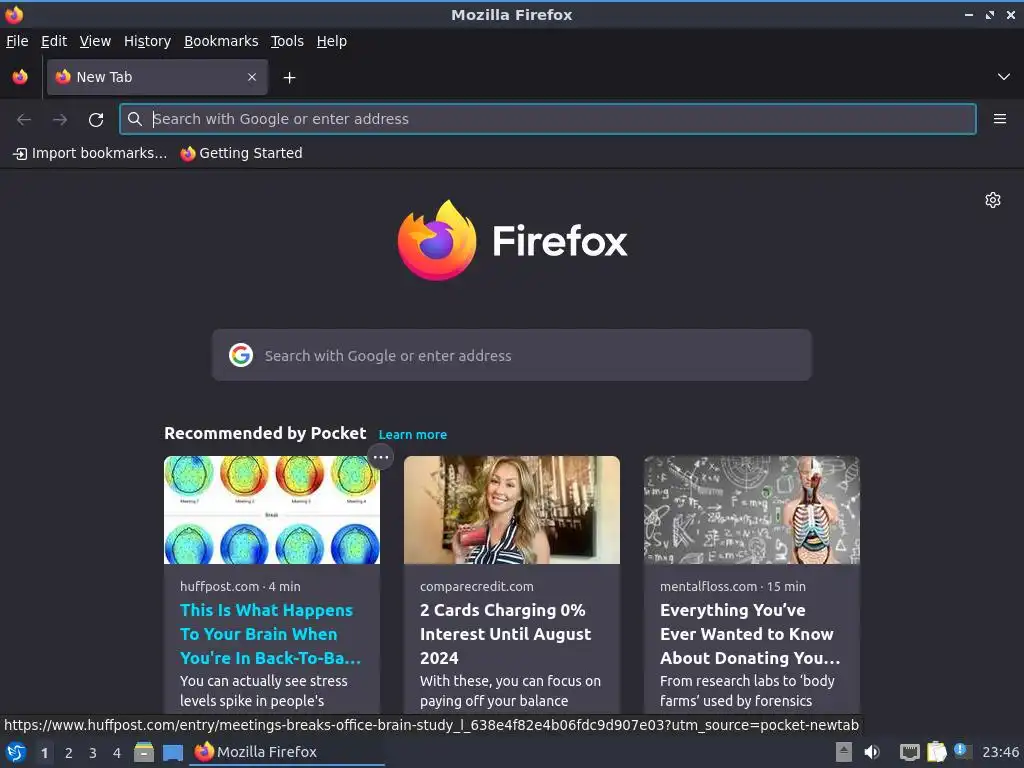Click the Firefox logo on new tab
The image size is (1024, 768).
pos(512,240)
